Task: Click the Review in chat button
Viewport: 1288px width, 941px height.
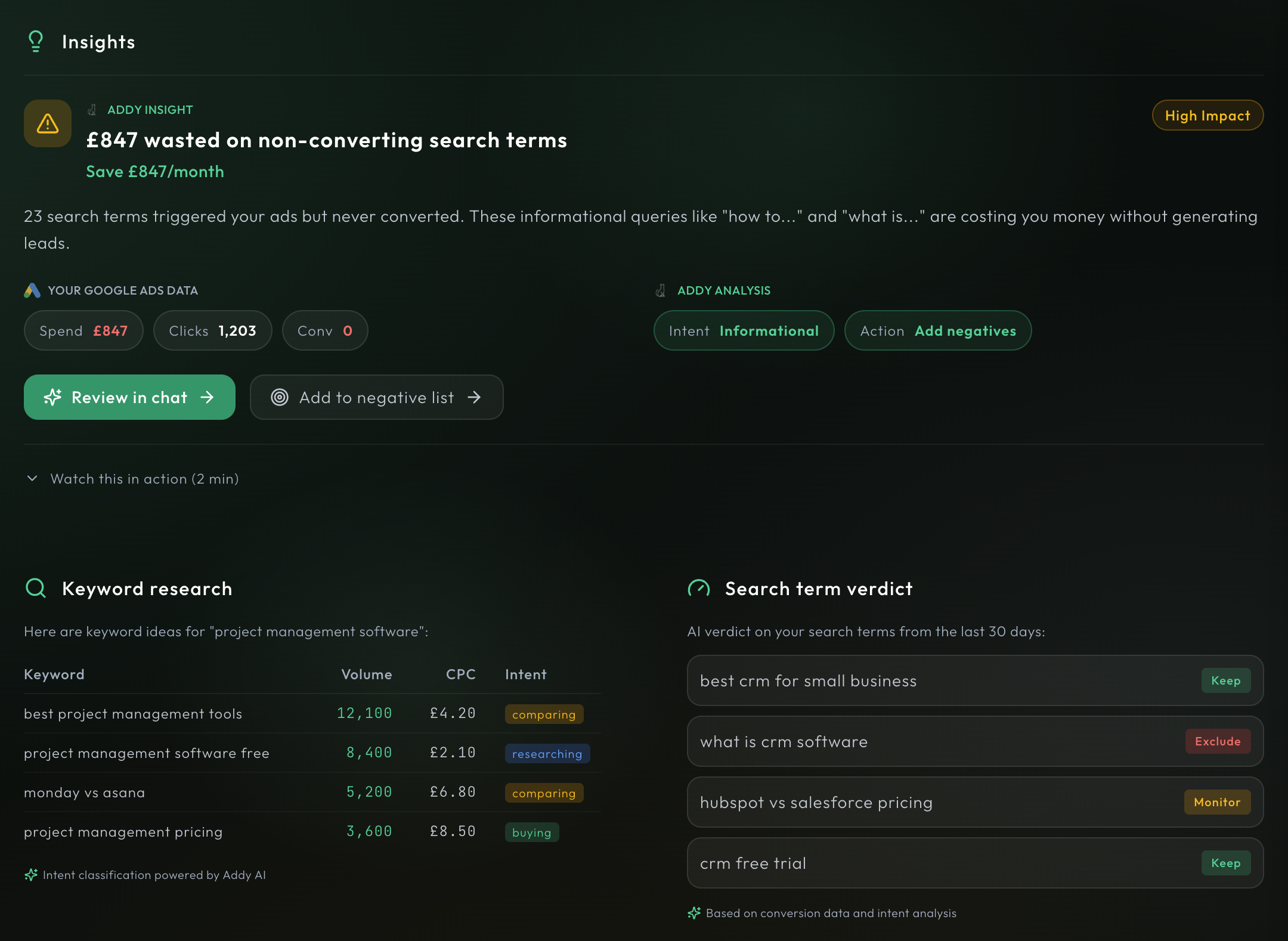Action: 129,397
